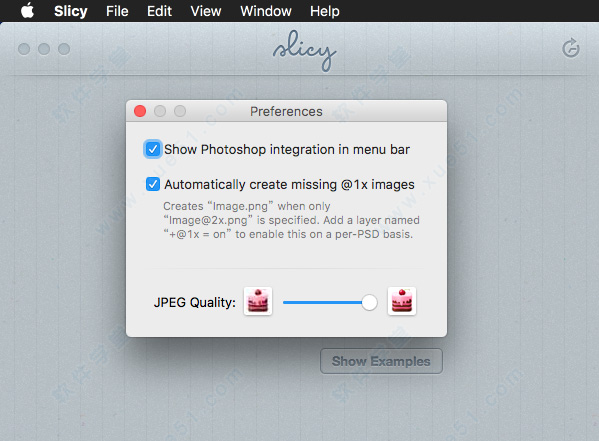Close the Preferences window with red button

140,111
